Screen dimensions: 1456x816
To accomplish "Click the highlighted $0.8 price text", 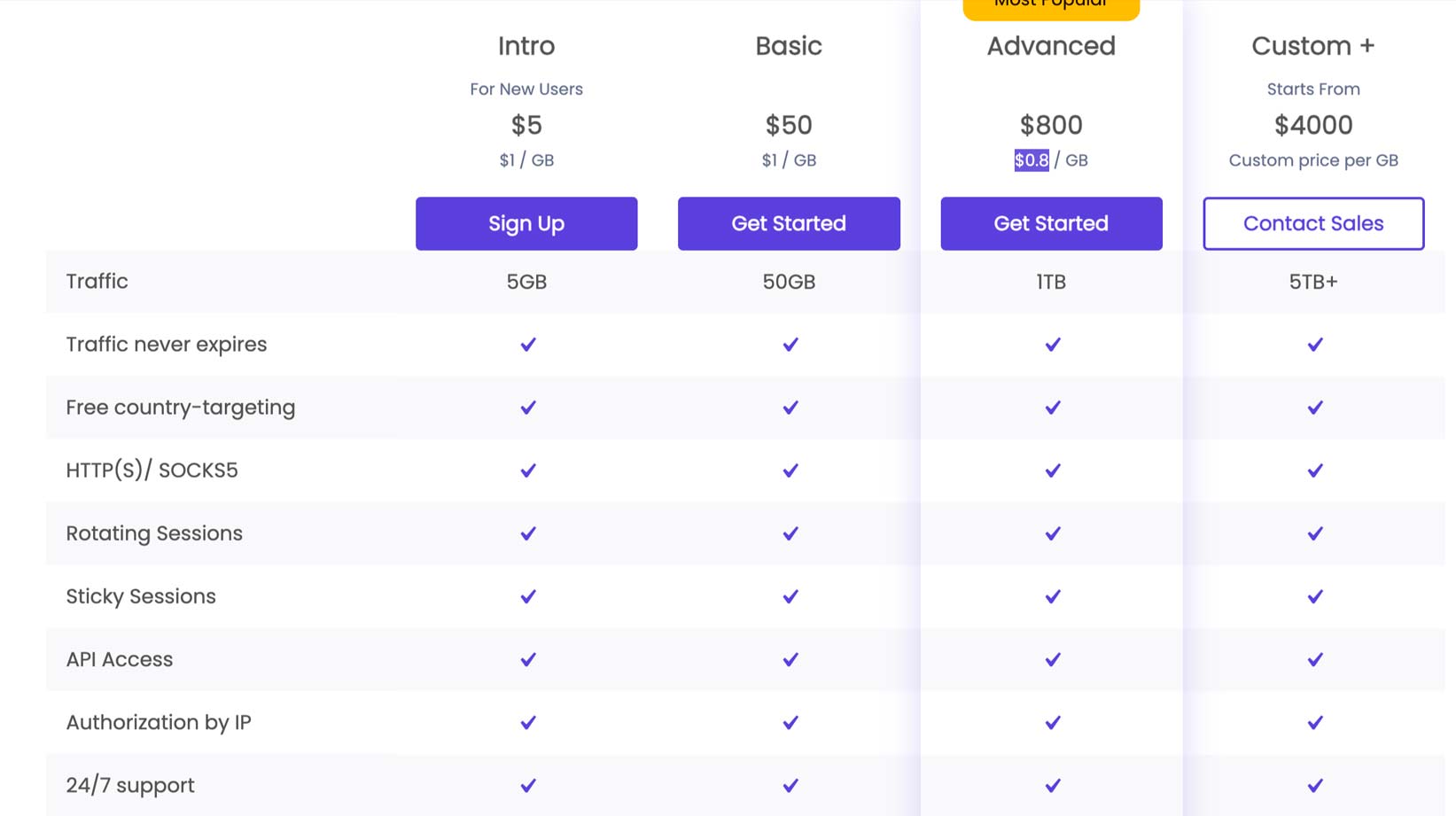I will (x=1032, y=160).
